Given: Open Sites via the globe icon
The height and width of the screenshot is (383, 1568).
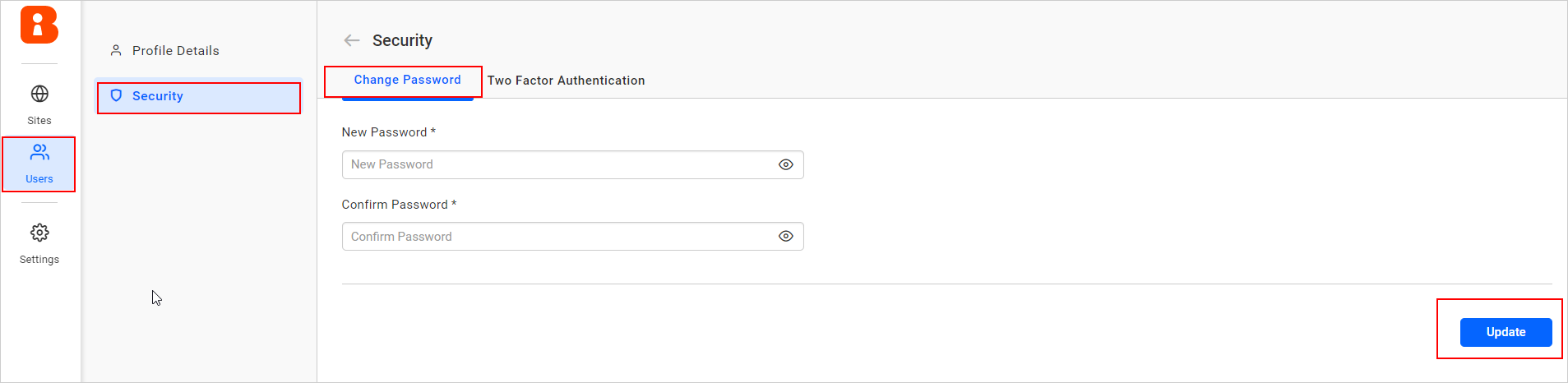Looking at the screenshot, I should coord(39,94).
